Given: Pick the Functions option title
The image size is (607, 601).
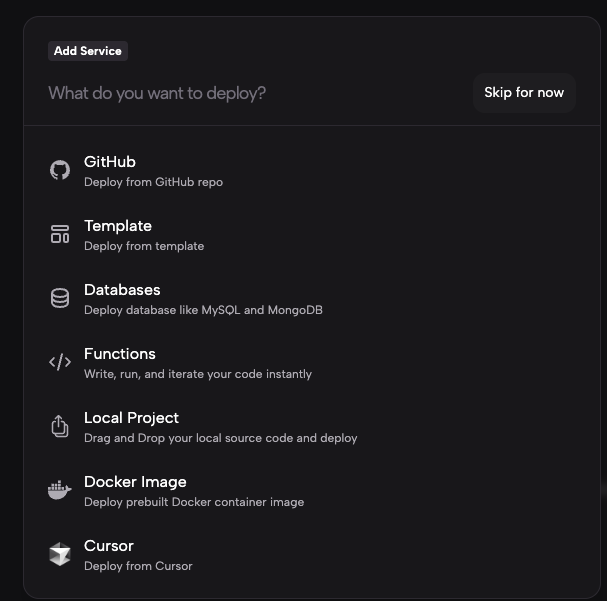Looking at the screenshot, I should 120,354.
